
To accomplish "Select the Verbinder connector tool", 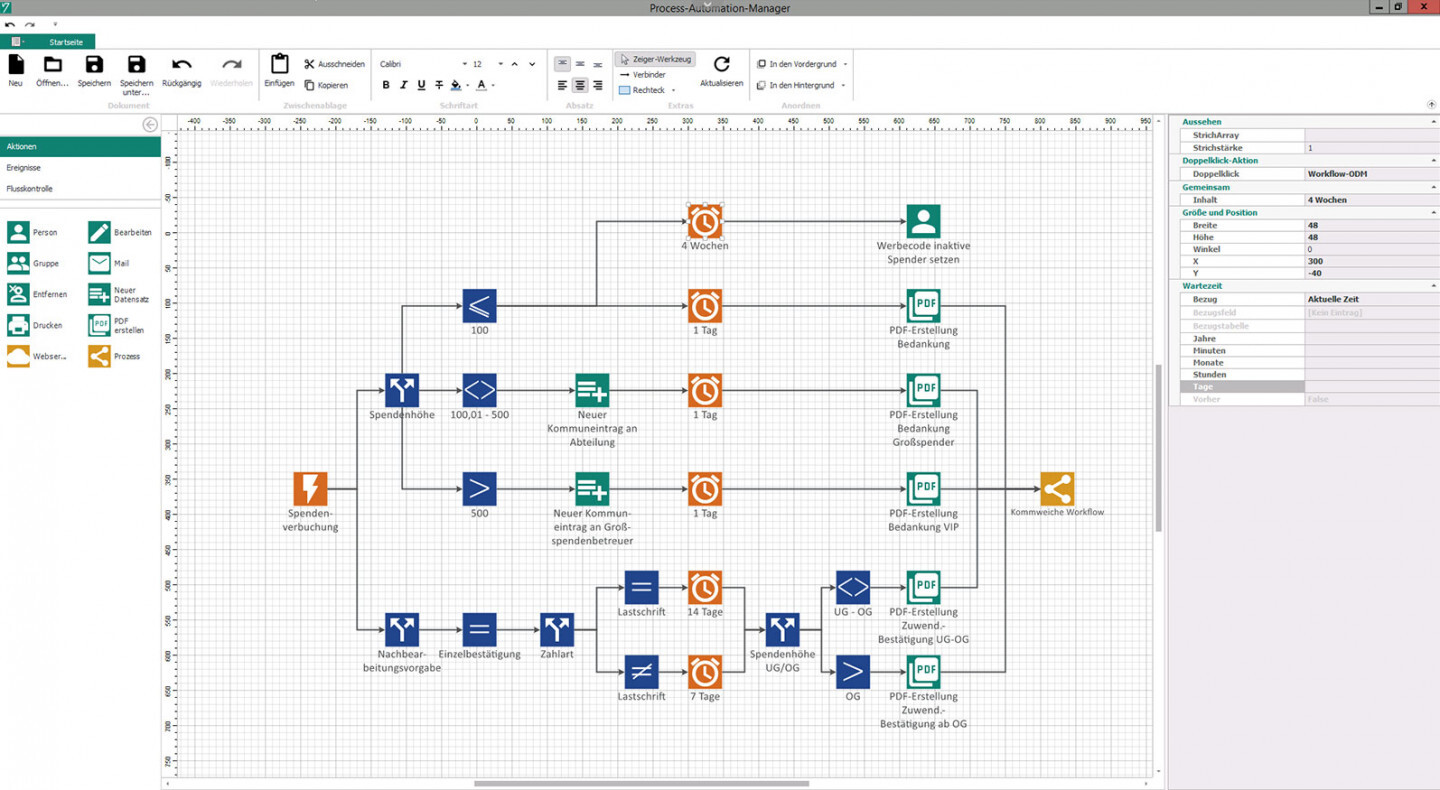I will (x=643, y=75).
